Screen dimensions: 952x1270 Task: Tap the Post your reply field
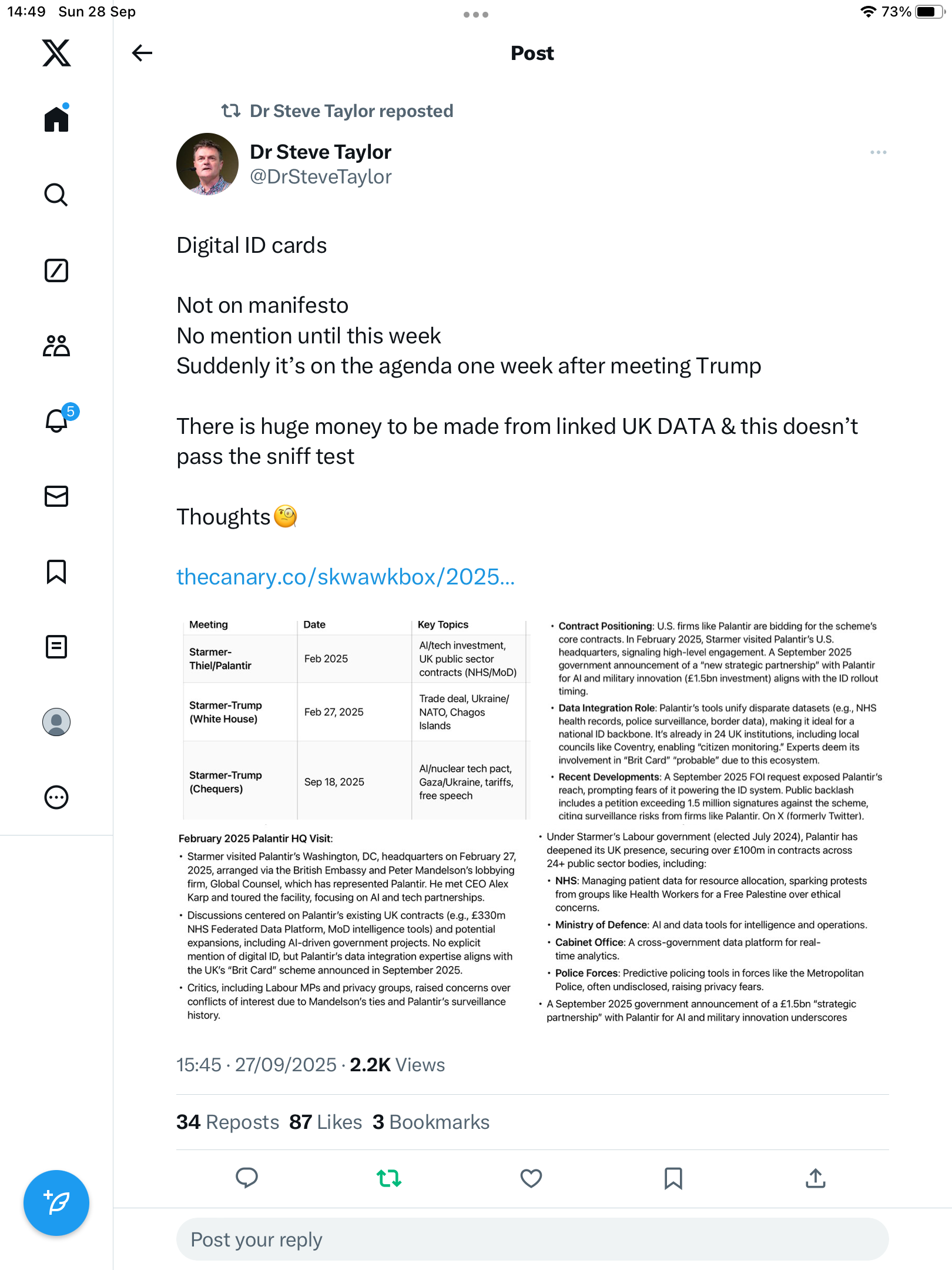[532, 1239]
